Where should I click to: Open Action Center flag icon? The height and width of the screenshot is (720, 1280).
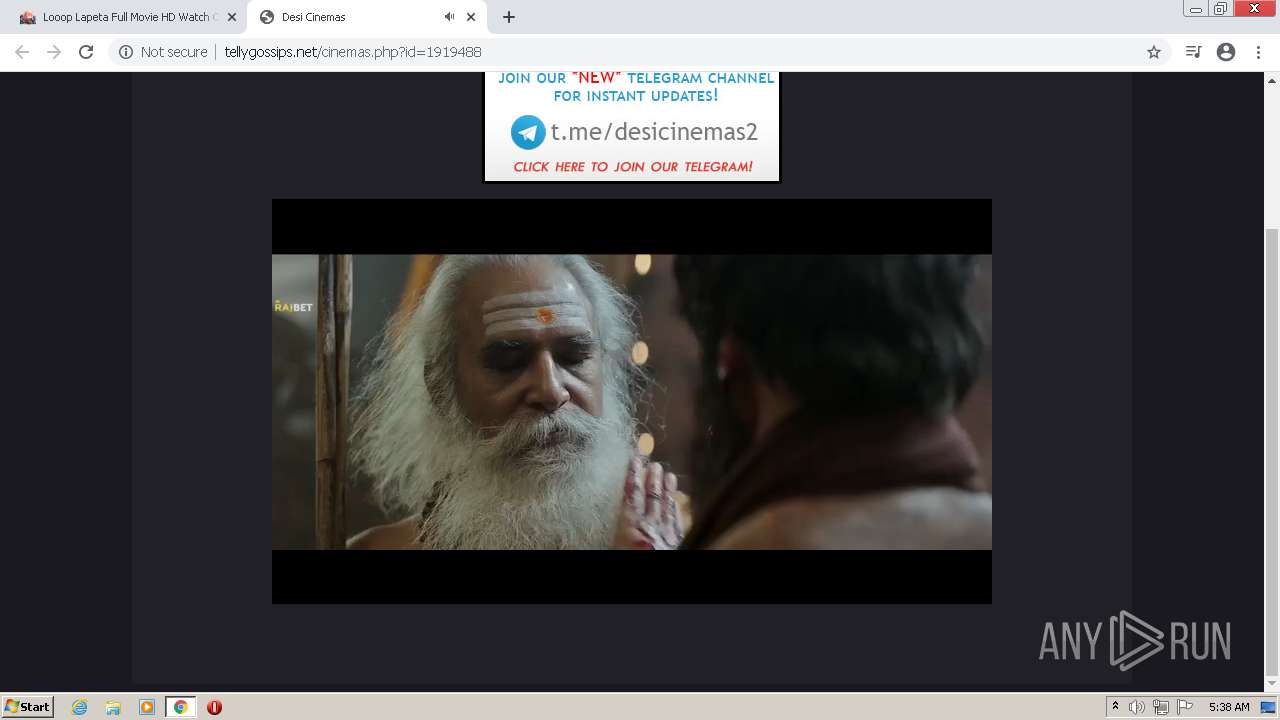(x=1185, y=707)
